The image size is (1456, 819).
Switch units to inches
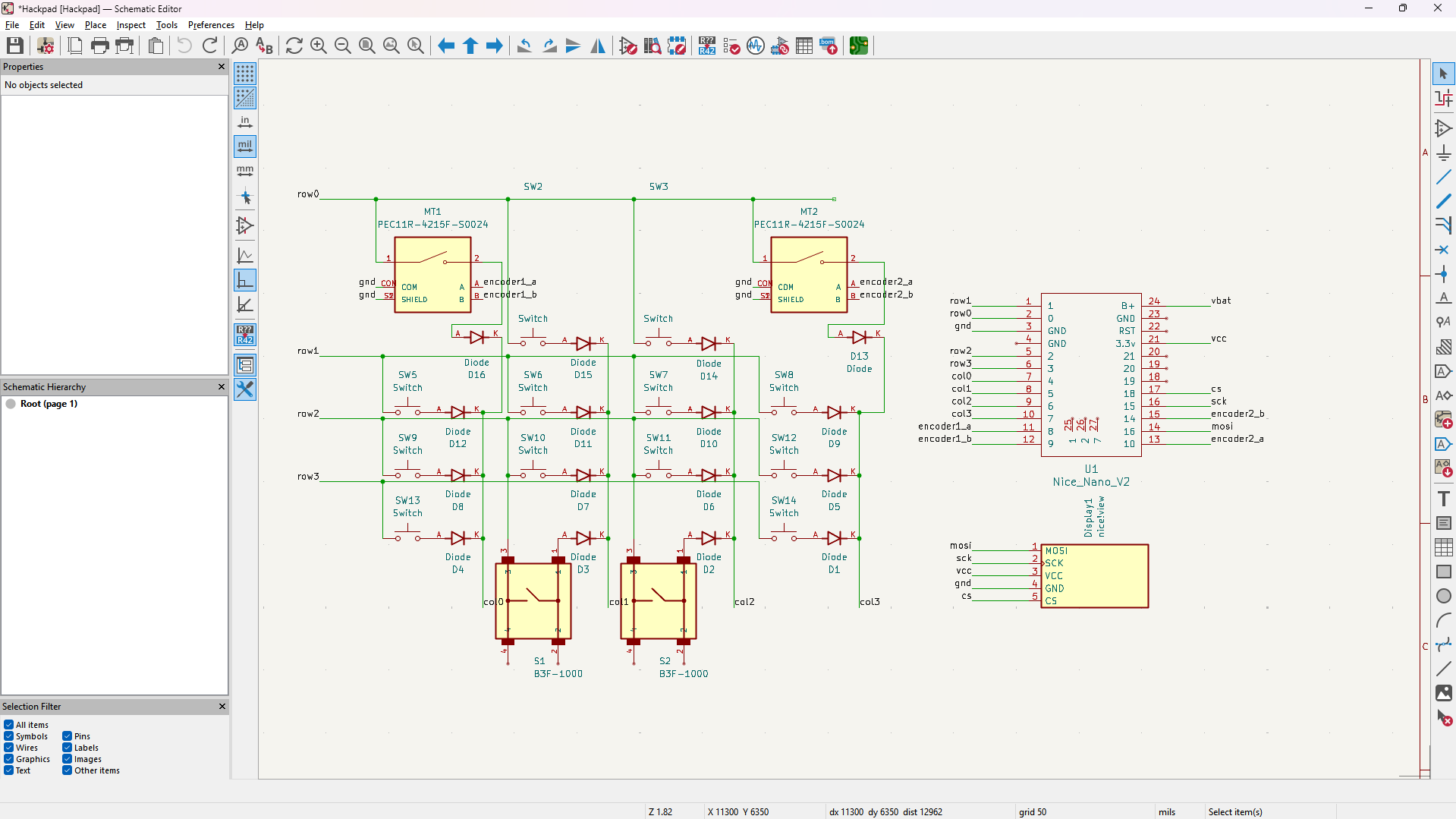(x=245, y=122)
